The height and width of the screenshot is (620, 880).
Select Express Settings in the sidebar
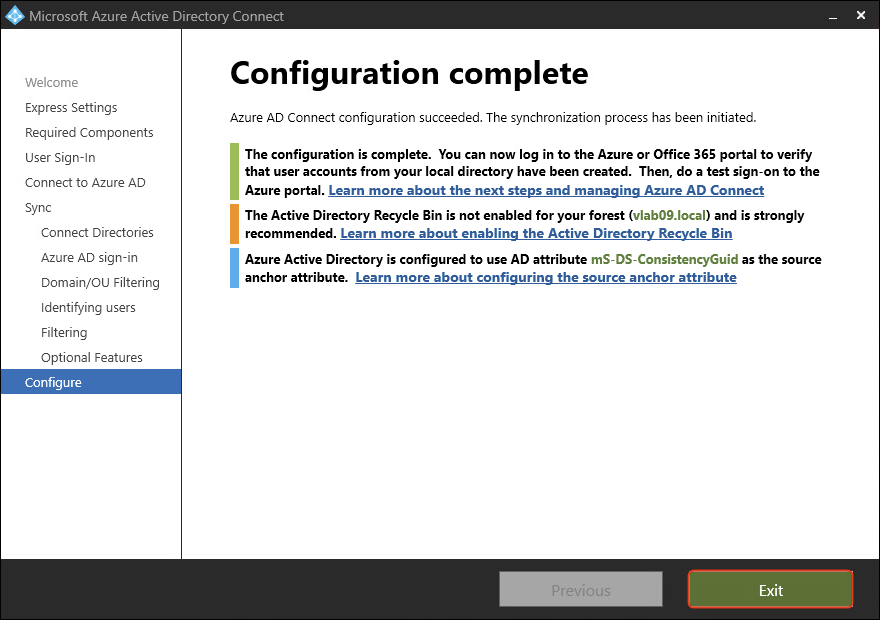[x=71, y=107]
